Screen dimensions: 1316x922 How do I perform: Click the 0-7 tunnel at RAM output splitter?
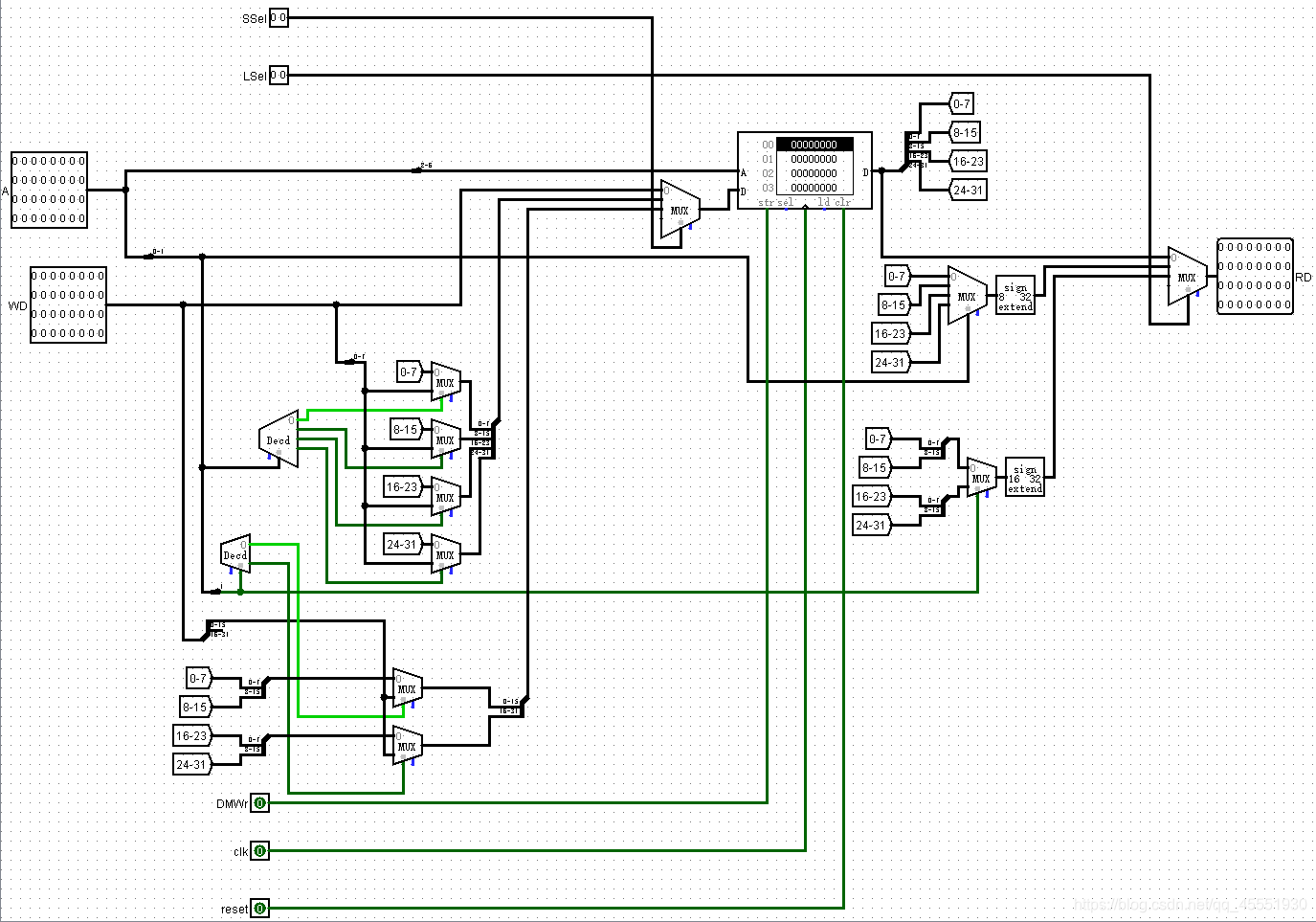tap(961, 103)
